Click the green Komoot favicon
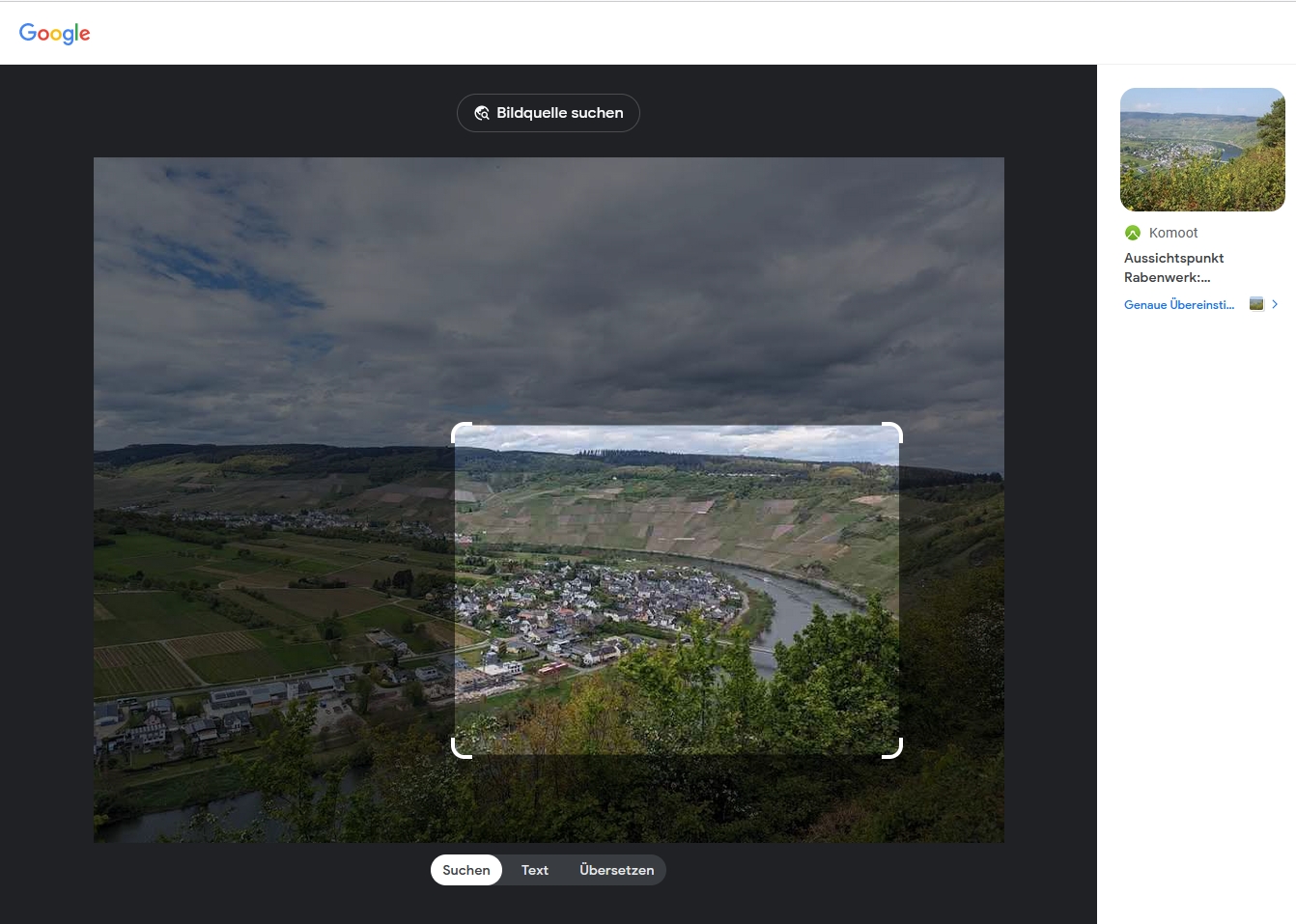The width and height of the screenshot is (1296, 924). 1133,233
